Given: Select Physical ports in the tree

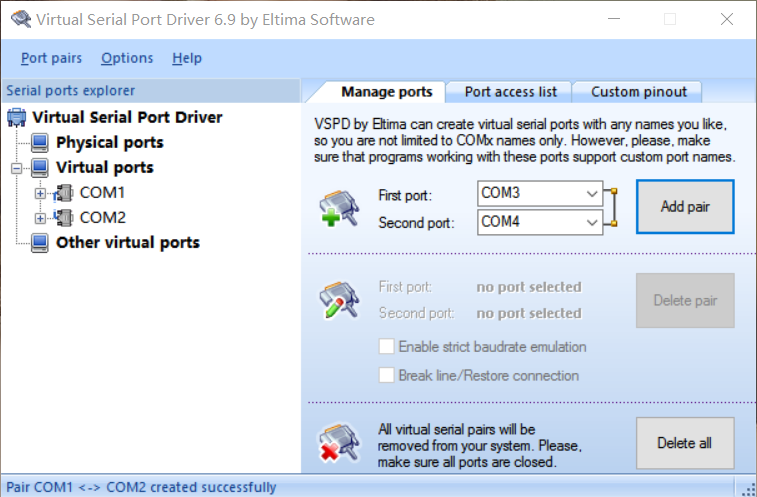Looking at the screenshot, I should 110,142.
